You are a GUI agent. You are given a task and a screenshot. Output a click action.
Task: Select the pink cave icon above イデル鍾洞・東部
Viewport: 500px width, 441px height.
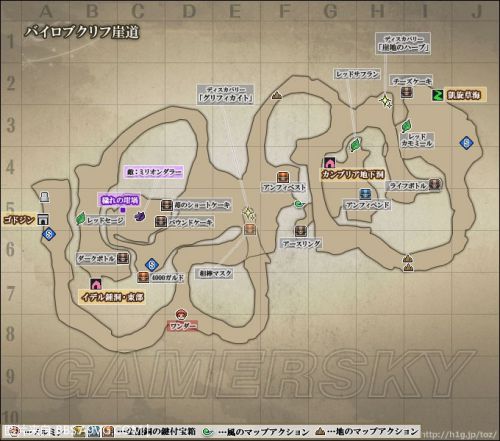[x=96, y=284]
